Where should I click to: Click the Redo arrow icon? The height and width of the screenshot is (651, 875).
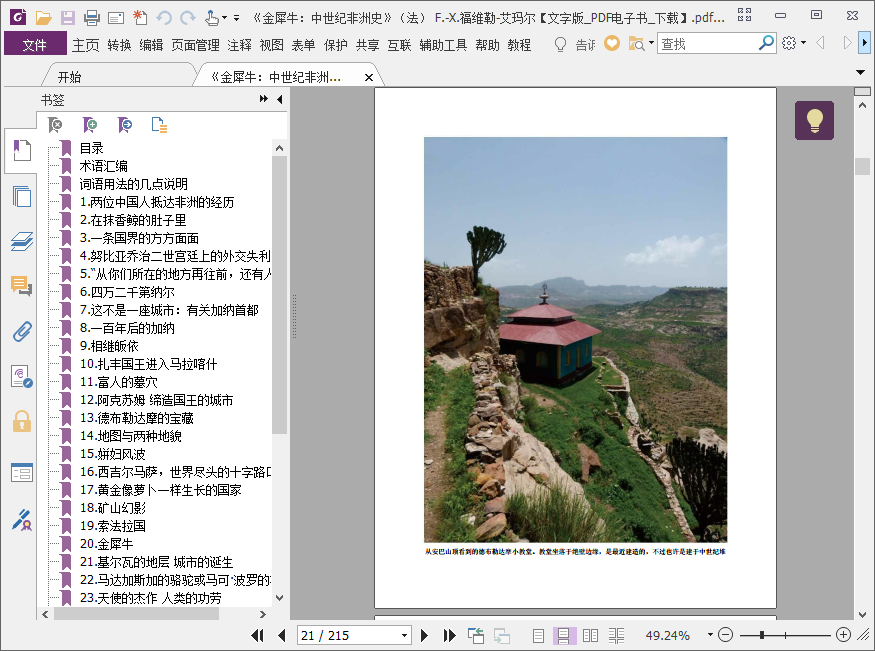(x=188, y=18)
